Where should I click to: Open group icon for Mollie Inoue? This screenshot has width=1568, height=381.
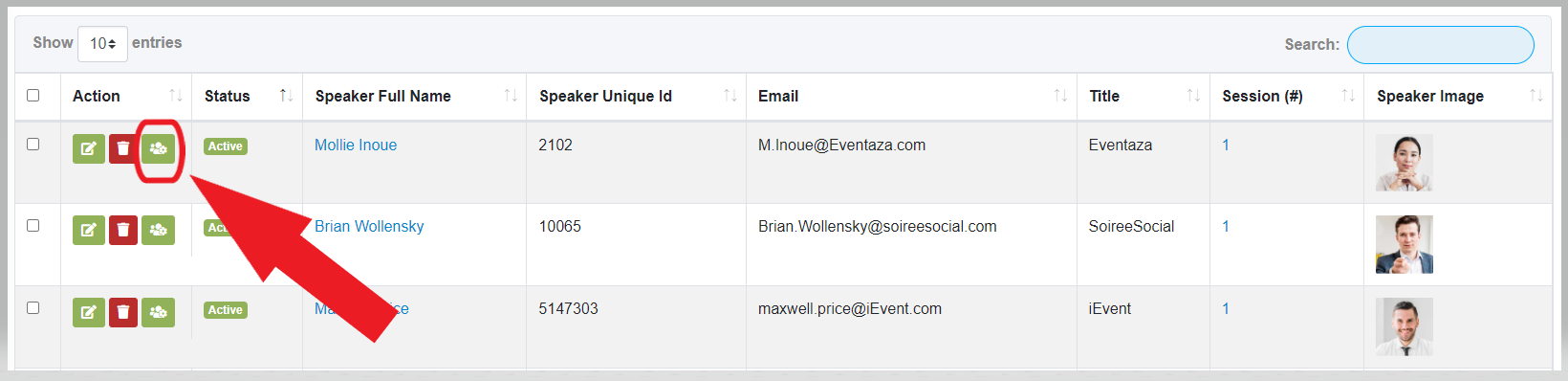pyautogui.click(x=159, y=148)
